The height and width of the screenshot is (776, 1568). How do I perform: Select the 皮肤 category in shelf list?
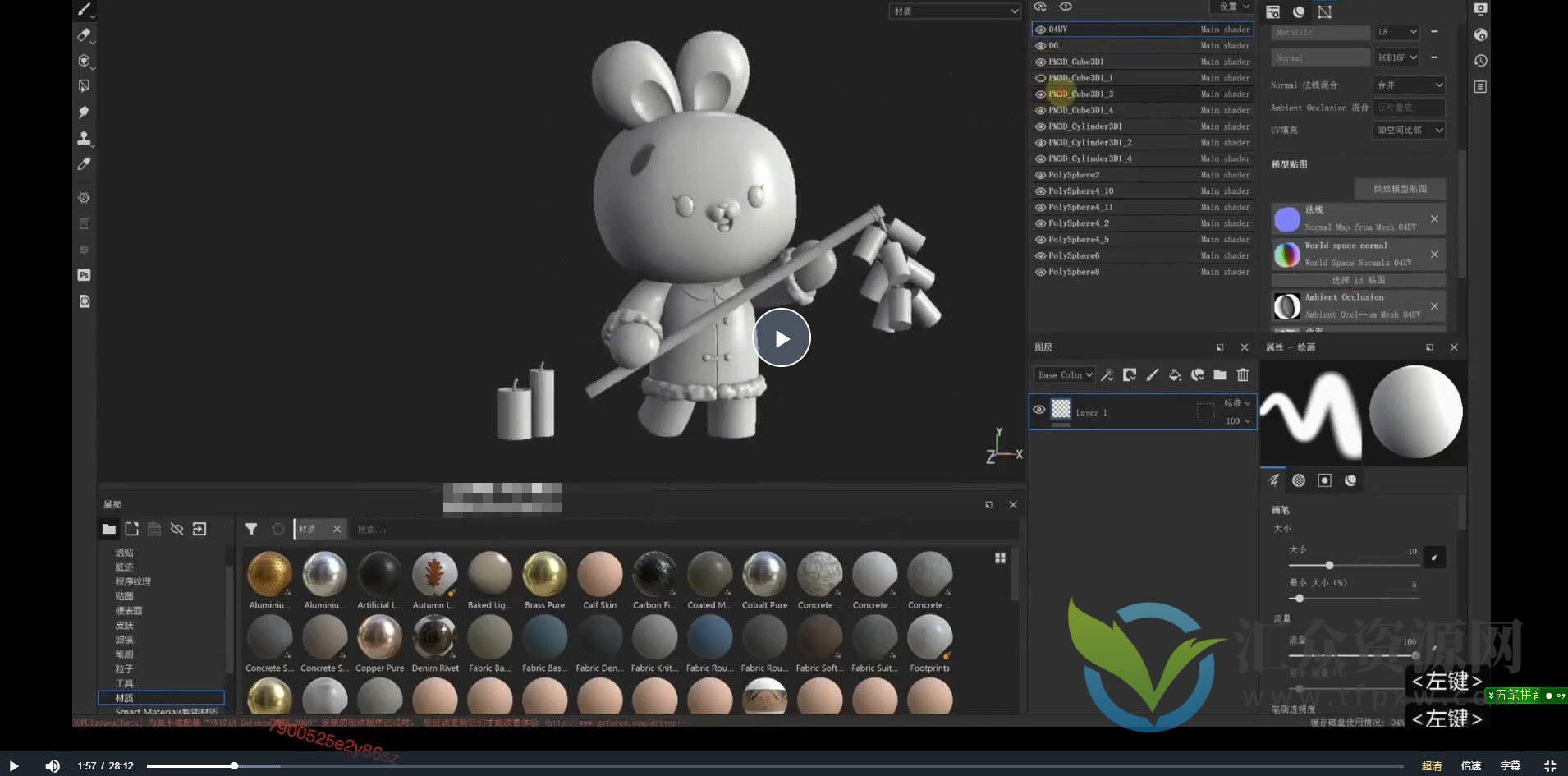coord(125,625)
